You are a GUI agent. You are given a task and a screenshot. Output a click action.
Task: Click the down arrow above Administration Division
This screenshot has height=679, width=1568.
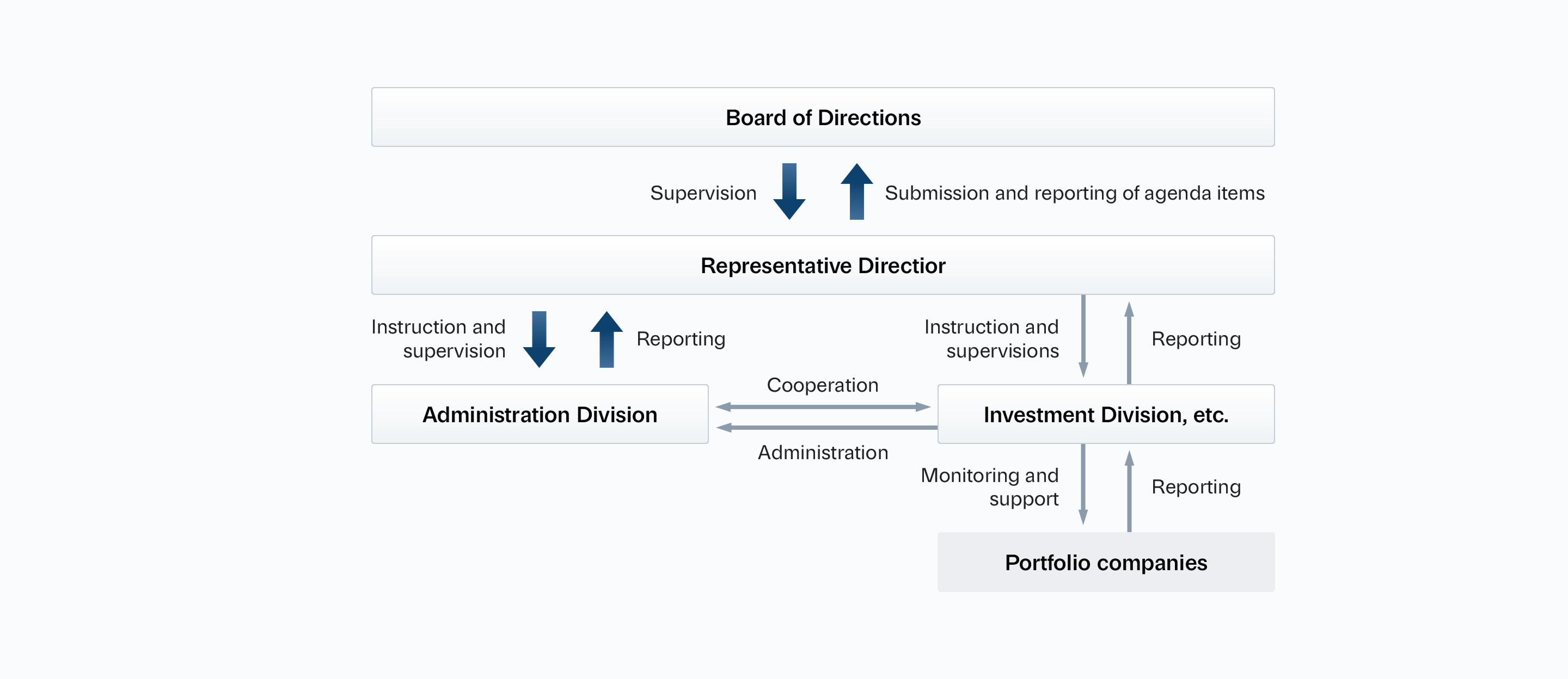point(540,339)
